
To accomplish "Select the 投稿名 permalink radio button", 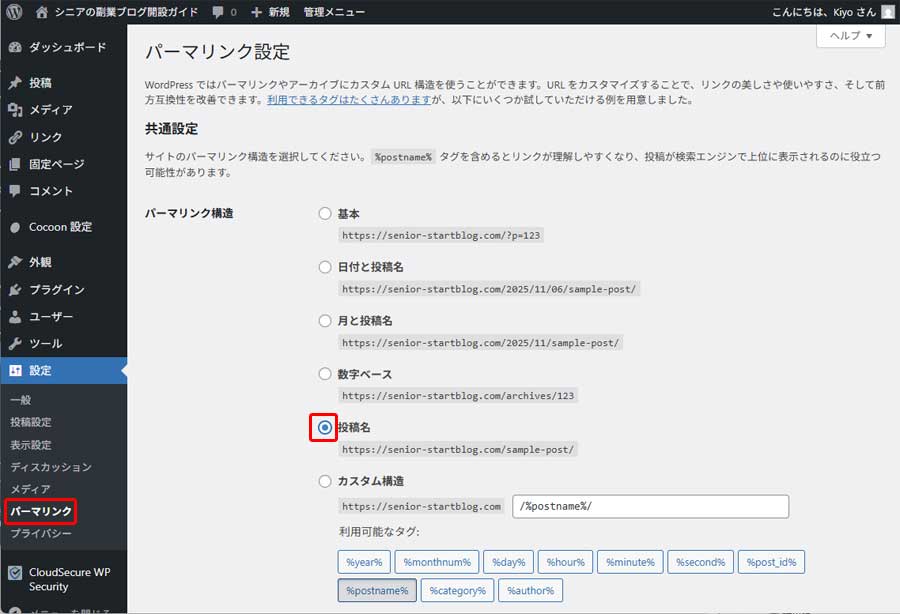I will point(324,425).
